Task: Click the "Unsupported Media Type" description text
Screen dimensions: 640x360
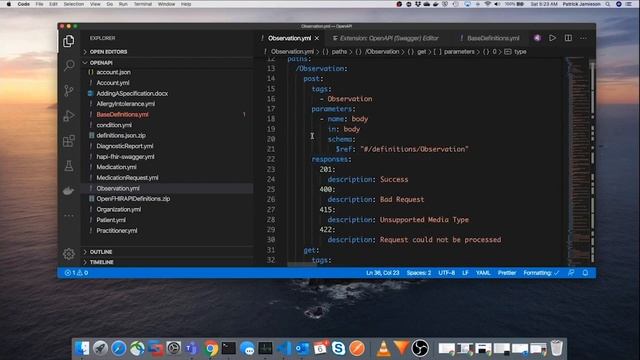Action: pyautogui.click(x=424, y=220)
